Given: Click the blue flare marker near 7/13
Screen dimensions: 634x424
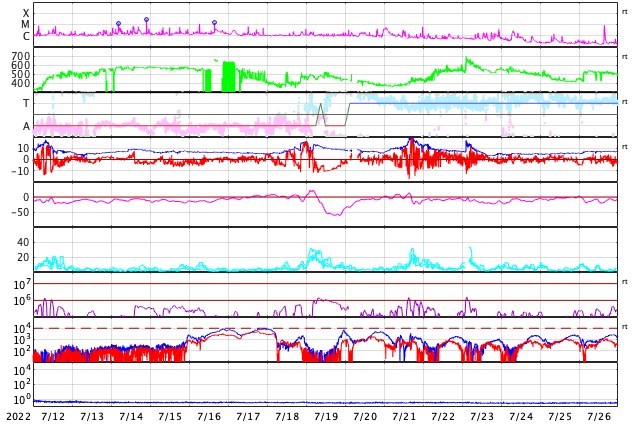Looking at the screenshot, I should 118,24.
